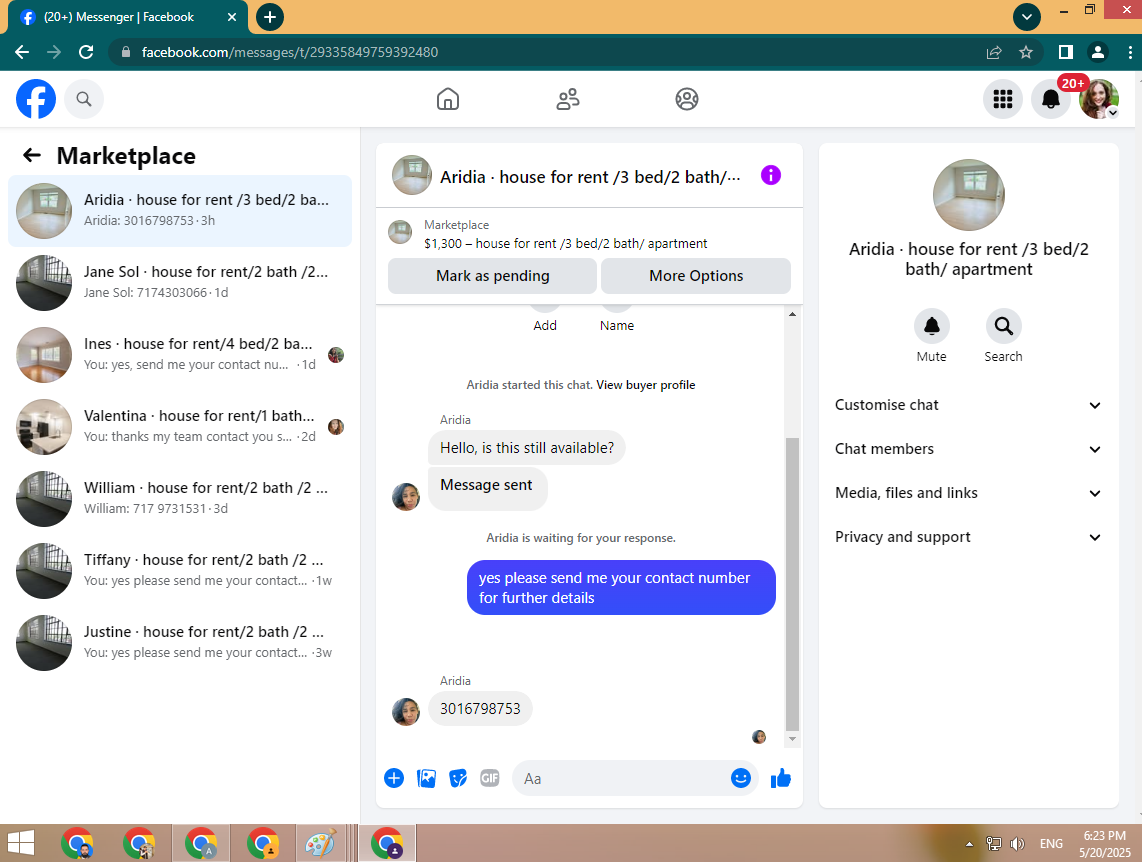The width and height of the screenshot is (1142, 862).
Task: Open Justine house for rent conversation
Action: 180,643
